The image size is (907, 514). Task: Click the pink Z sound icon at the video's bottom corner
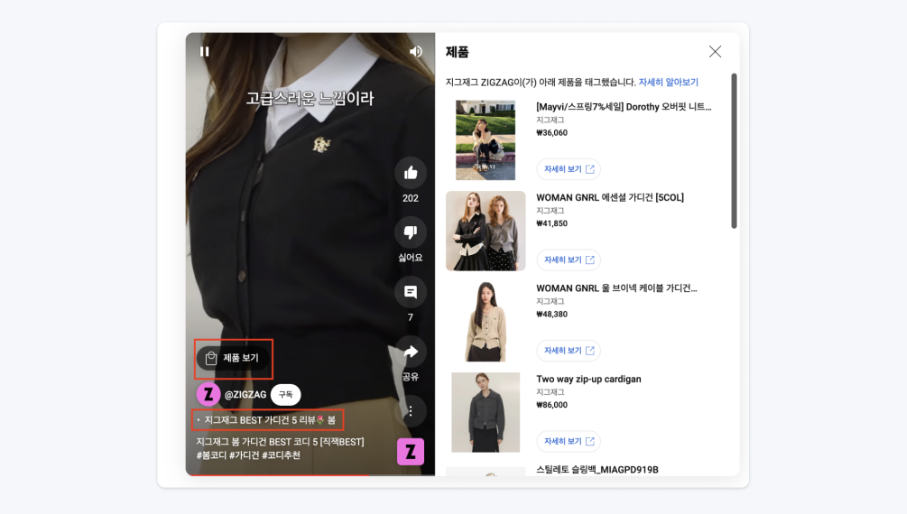point(410,452)
